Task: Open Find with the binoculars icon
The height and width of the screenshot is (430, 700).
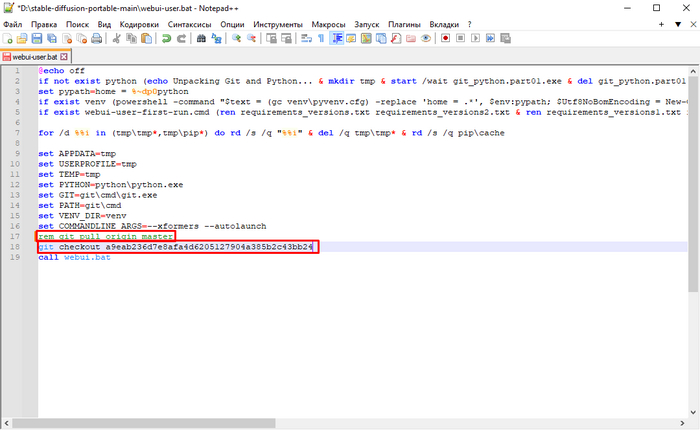Action: [201, 38]
